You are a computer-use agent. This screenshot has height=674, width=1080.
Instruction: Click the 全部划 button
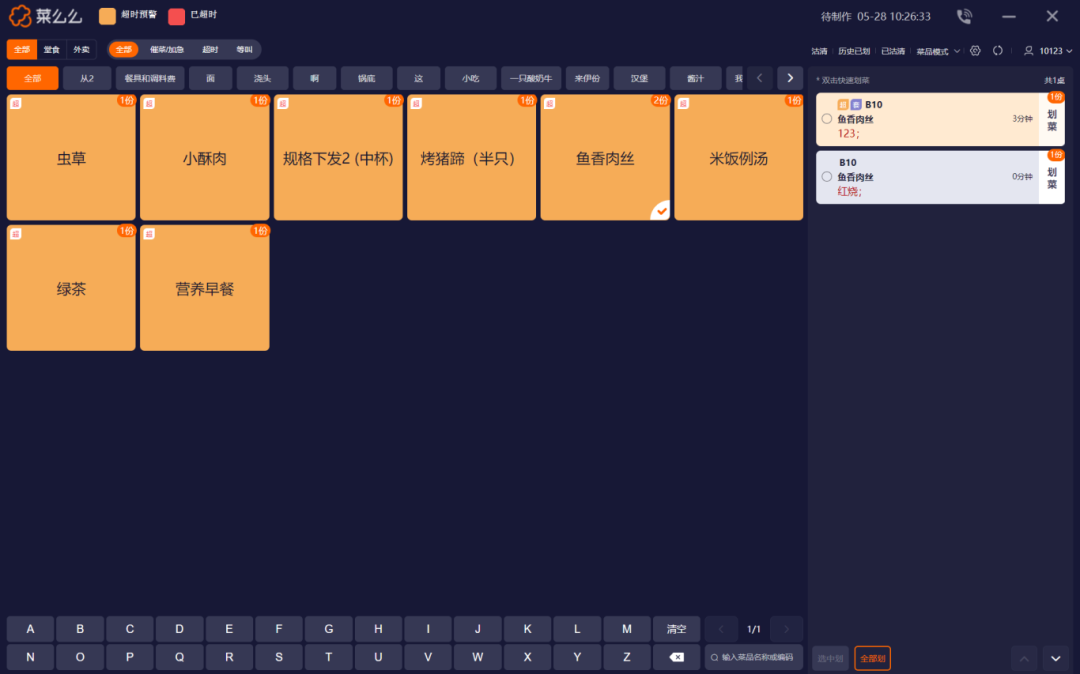point(872,659)
